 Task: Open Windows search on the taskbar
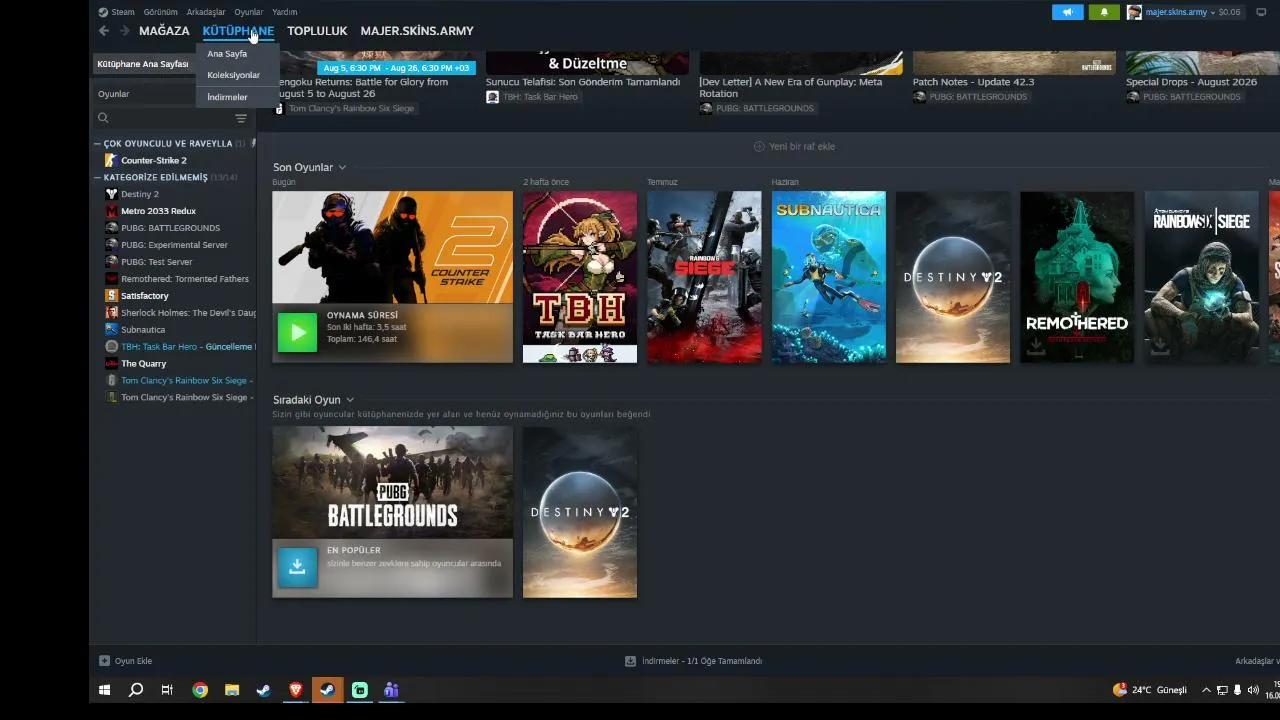pyautogui.click(x=136, y=690)
